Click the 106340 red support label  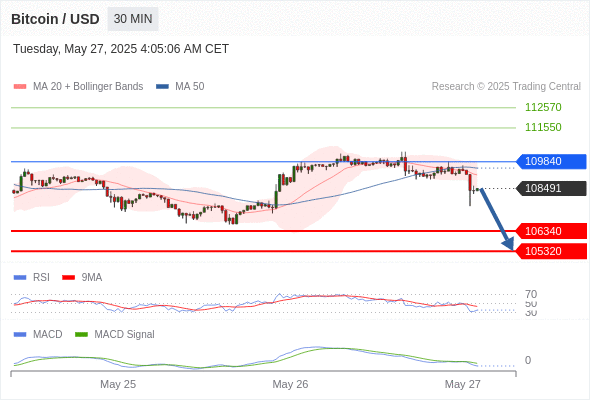click(551, 231)
